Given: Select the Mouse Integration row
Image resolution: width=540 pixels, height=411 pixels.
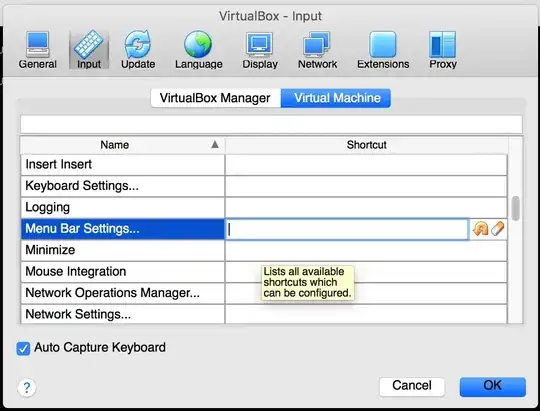Looking at the screenshot, I should (123, 272).
